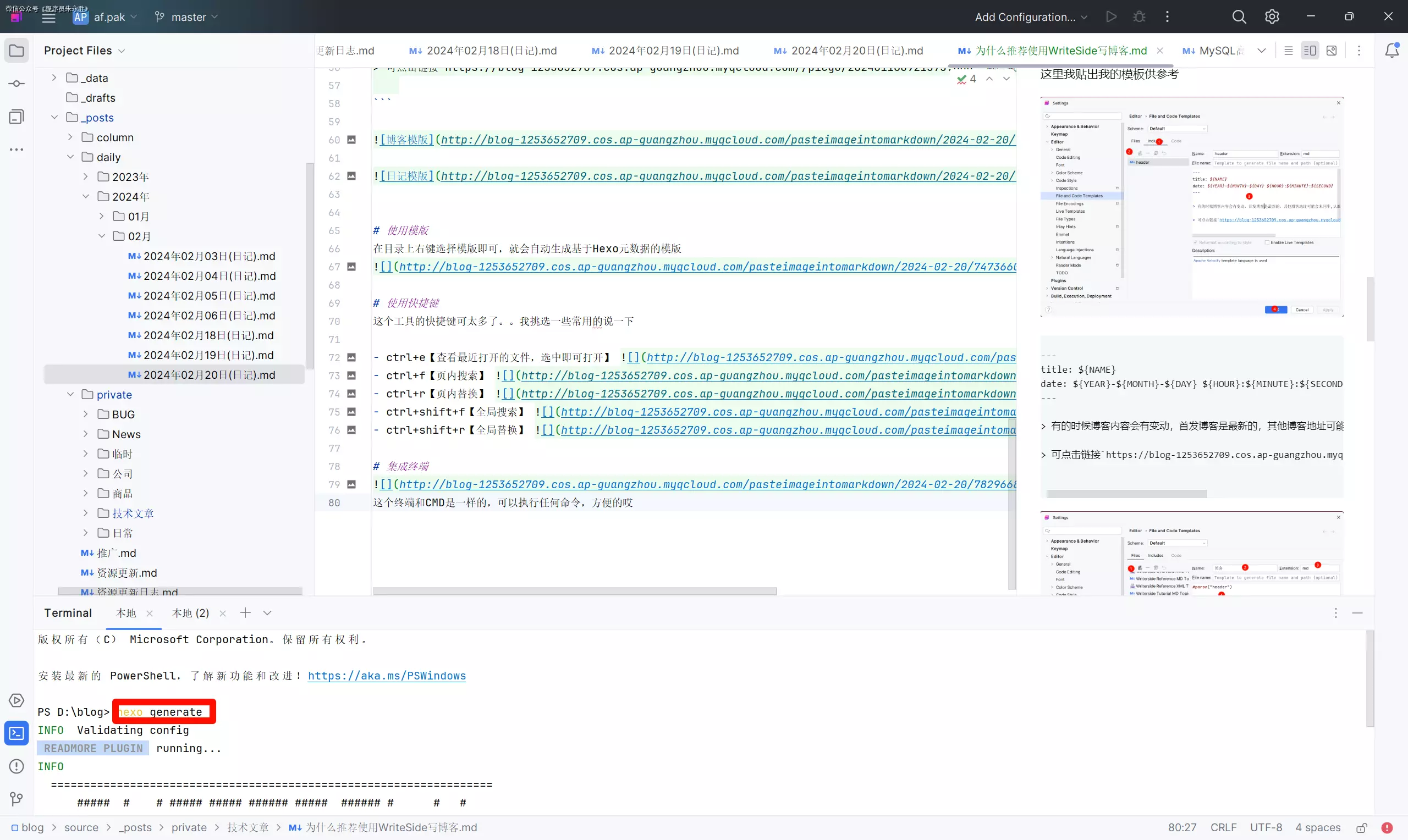Viewport: 1408px width, 840px height.
Task: Select 2024年02月05日(日记).md in project tree
Action: 209,296
